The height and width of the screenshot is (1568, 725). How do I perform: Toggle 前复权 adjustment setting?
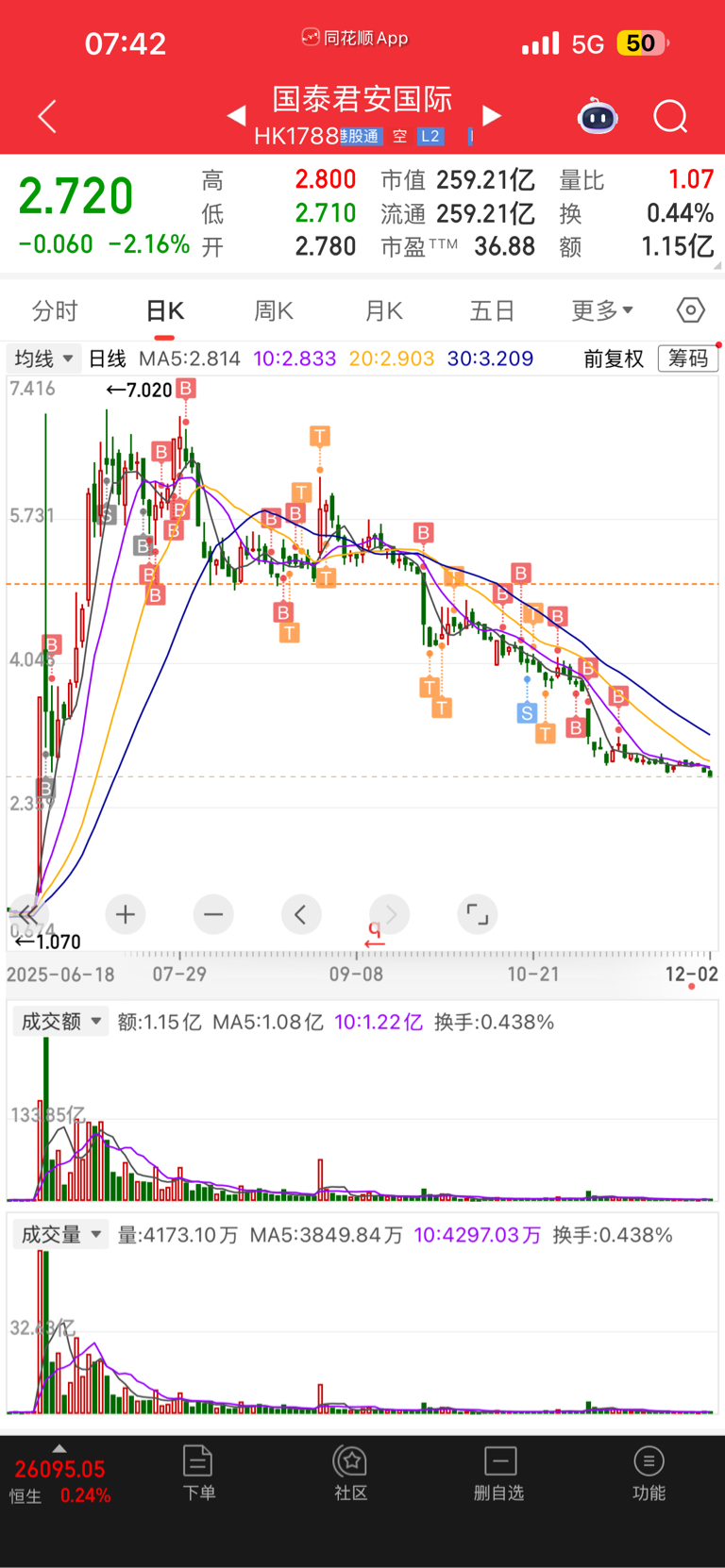click(614, 359)
